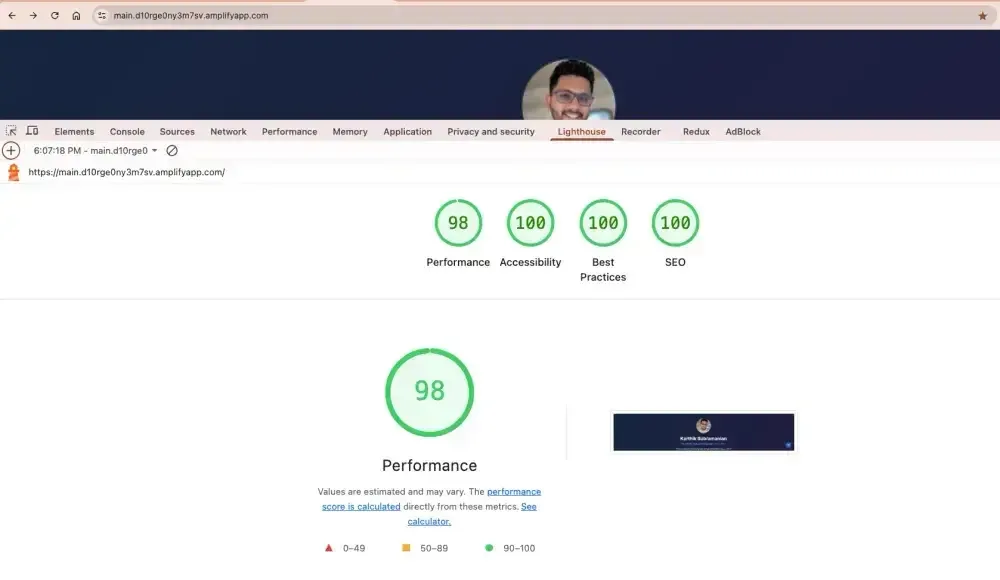Go to the browser home icon
1000x580 pixels.
pyautogui.click(x=76, y=15)
